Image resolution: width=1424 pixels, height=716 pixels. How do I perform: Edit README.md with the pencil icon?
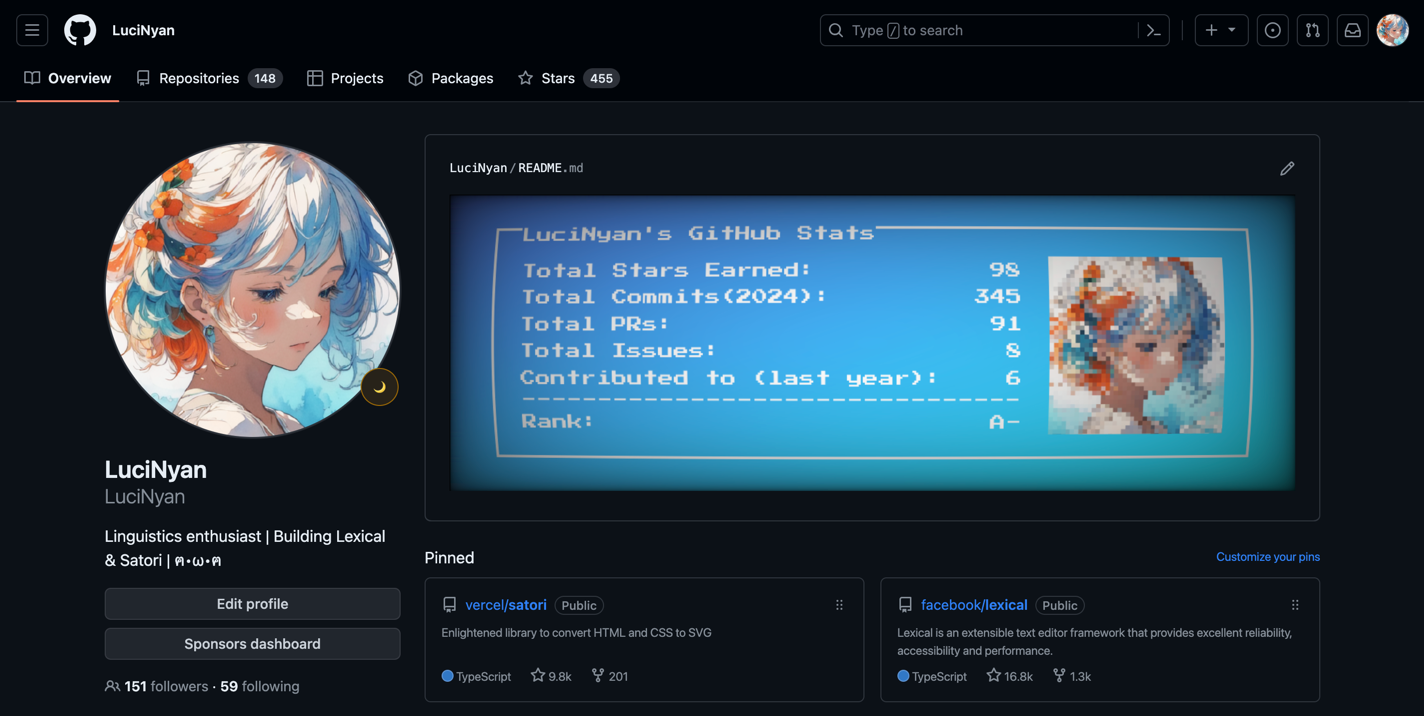click(x=1287, y=168)
